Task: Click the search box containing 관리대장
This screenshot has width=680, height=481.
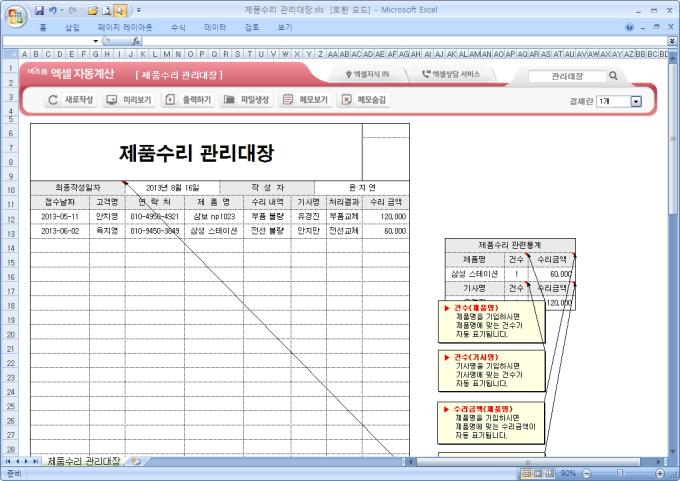Action: (x=567, y=76)
